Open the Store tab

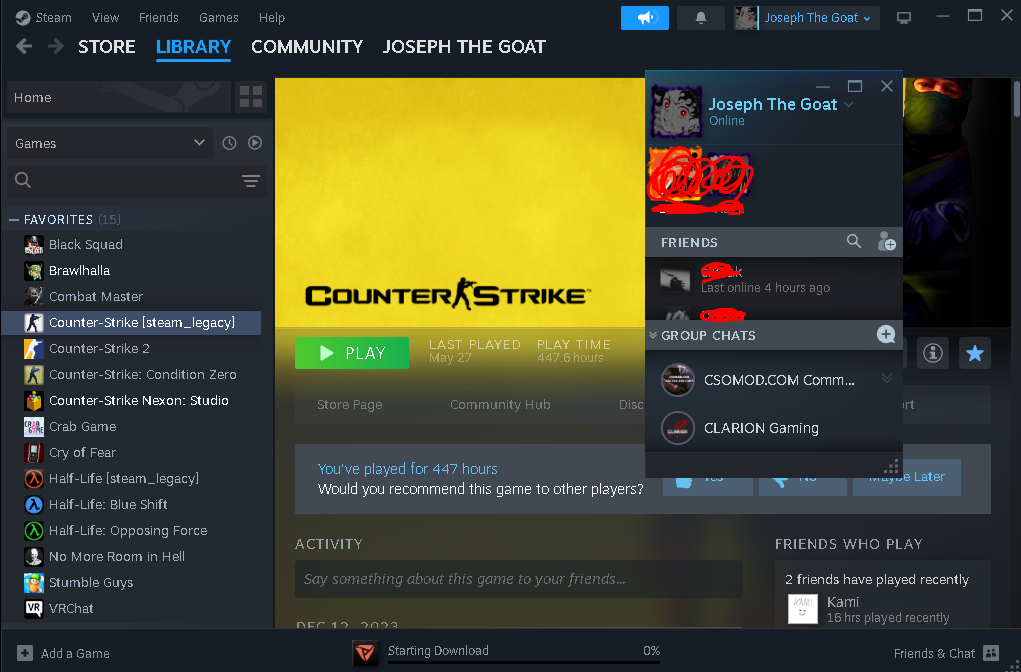point(106,47)
